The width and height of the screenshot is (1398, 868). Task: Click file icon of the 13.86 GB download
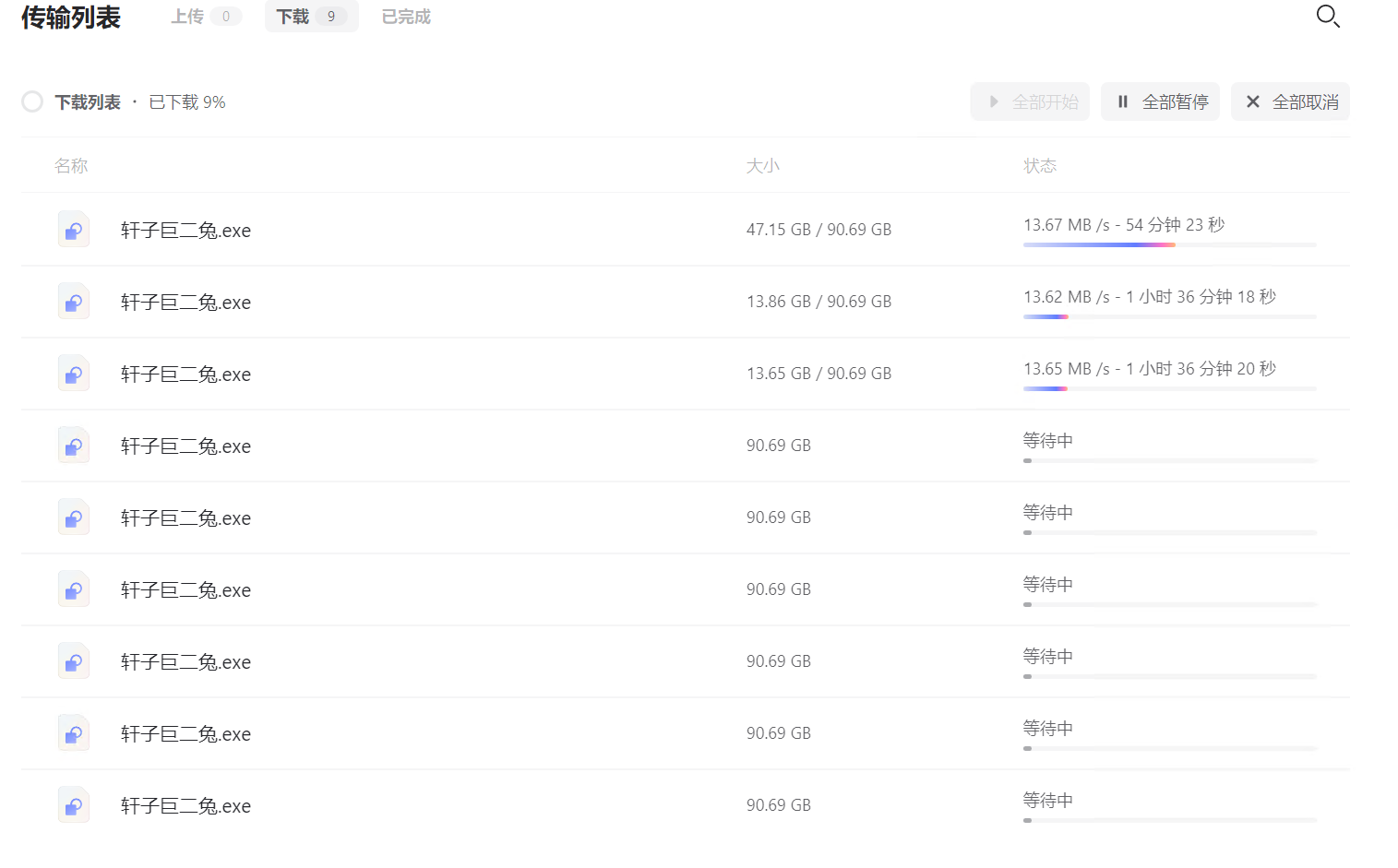point(74,302)
